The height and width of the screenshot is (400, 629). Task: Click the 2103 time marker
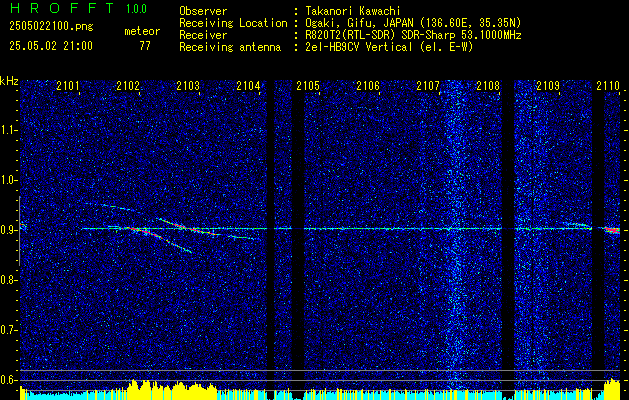click(188, 85)
